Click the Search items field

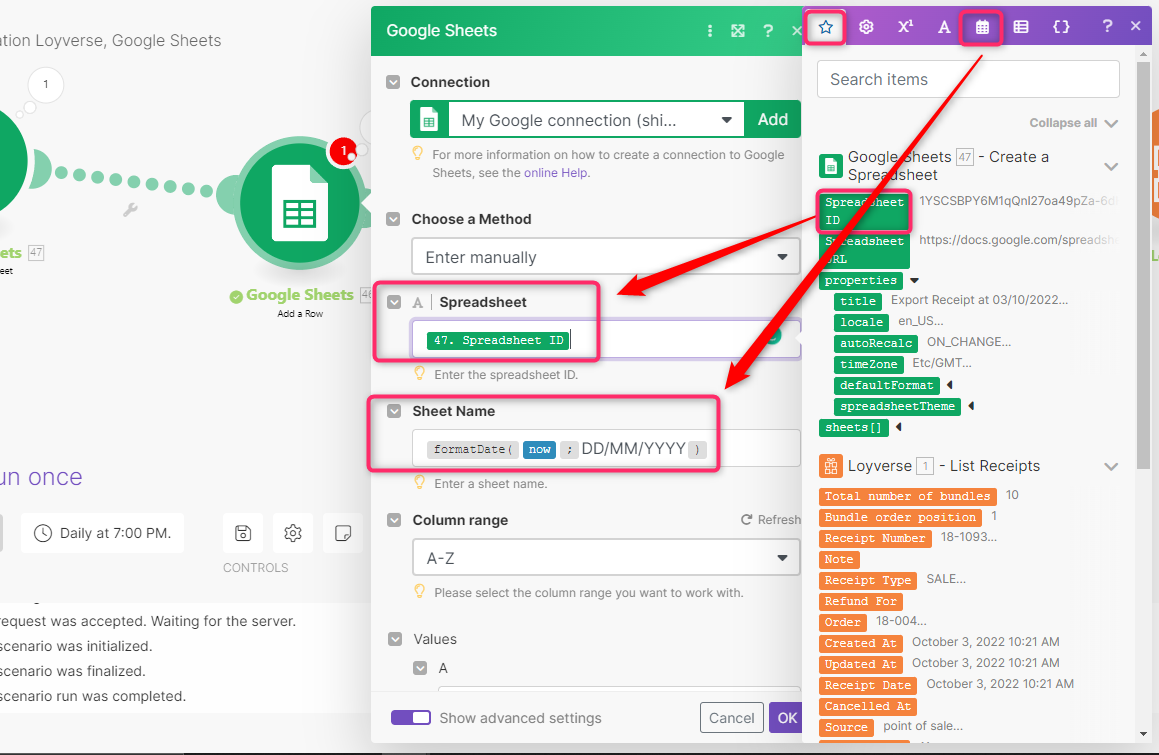tap(967, 79)
